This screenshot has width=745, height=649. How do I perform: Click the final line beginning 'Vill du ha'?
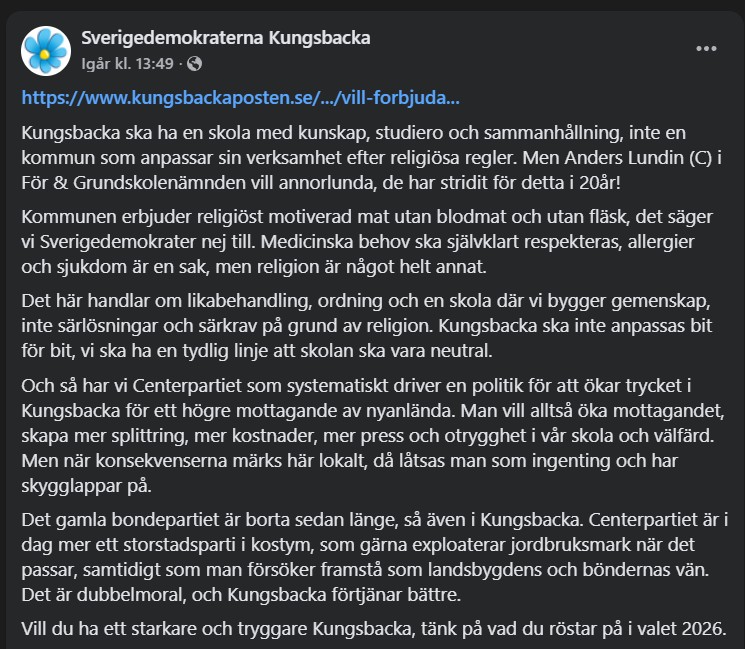click(x=372, y=629)
